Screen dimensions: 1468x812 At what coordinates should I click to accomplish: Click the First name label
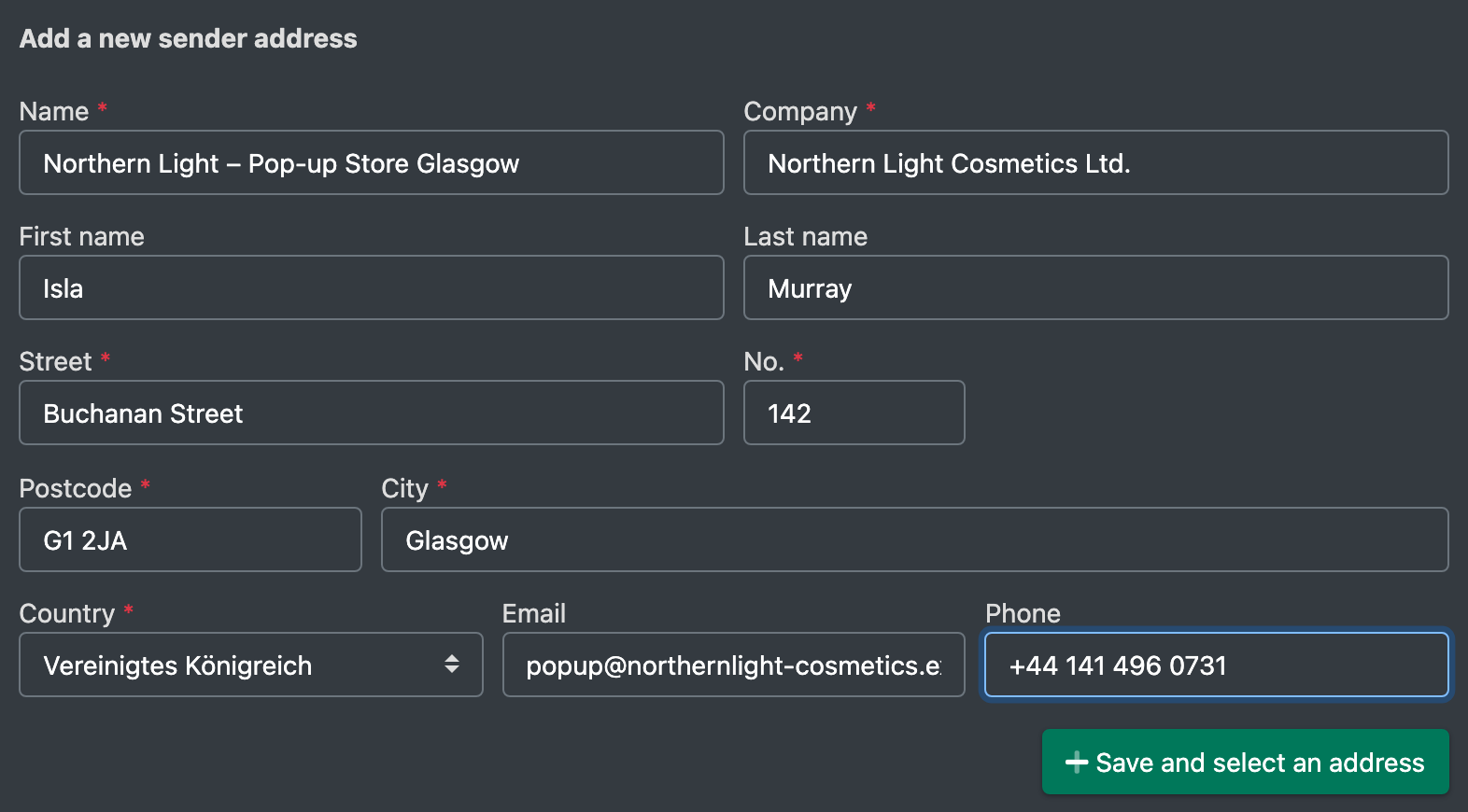click(82, 236)
